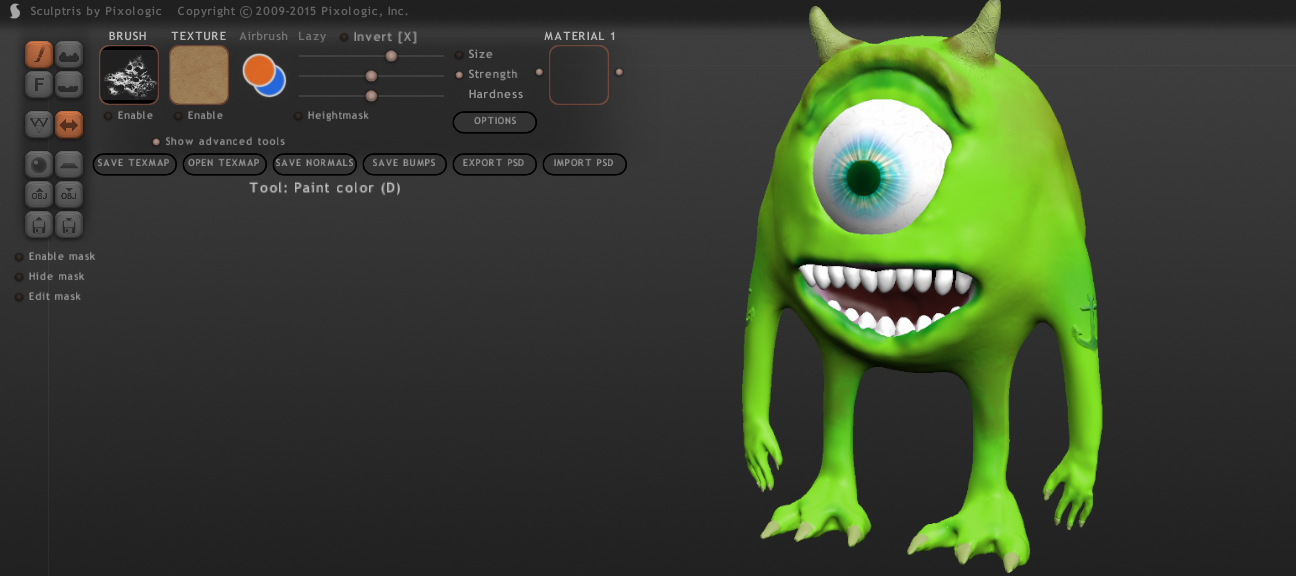Screen dimensions: 1296x576
Task: Choose the Fill tool marked F
Action: (x=39, y=85)
